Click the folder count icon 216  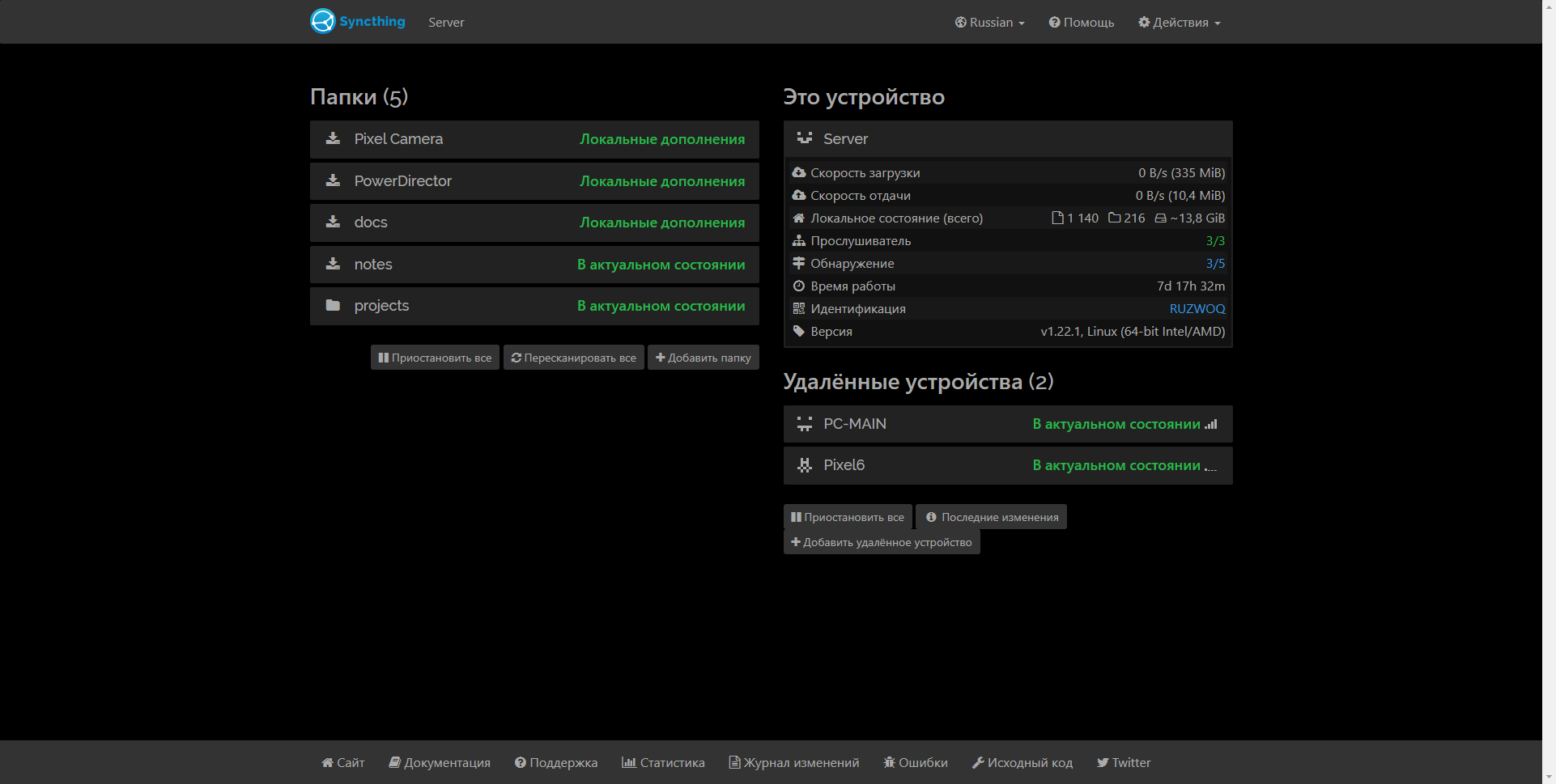[1114, 218]
